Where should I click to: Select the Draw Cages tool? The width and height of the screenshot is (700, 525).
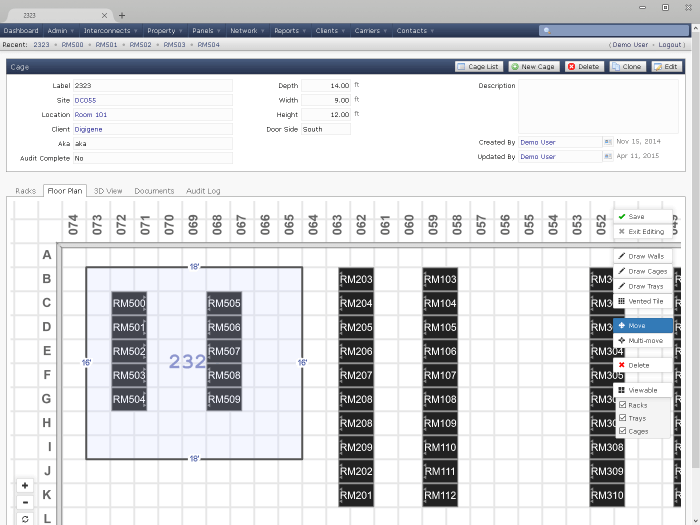[643, 271]
